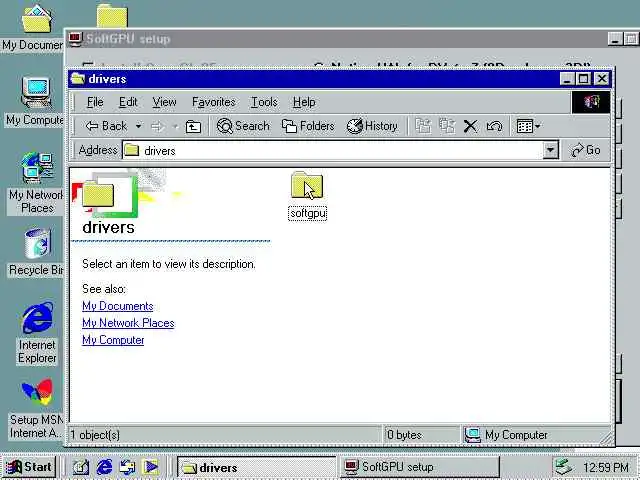Select Internet Explorer desktop icon
This screenshot has height=480, width=640.
pos(37,318)
